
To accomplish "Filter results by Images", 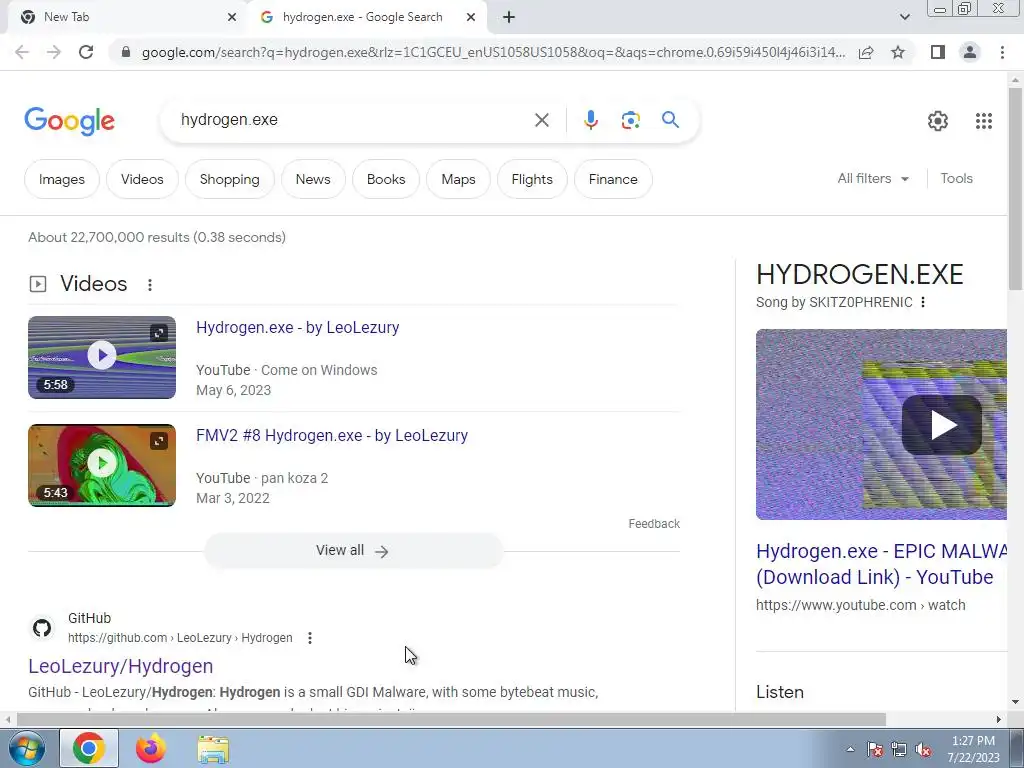I will coord(62,179).
